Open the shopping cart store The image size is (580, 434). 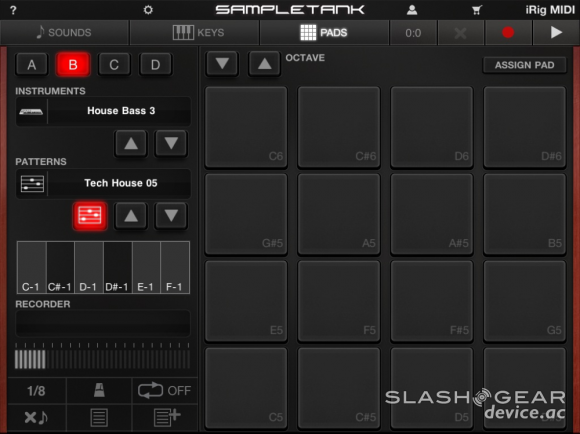coord(477,10)
